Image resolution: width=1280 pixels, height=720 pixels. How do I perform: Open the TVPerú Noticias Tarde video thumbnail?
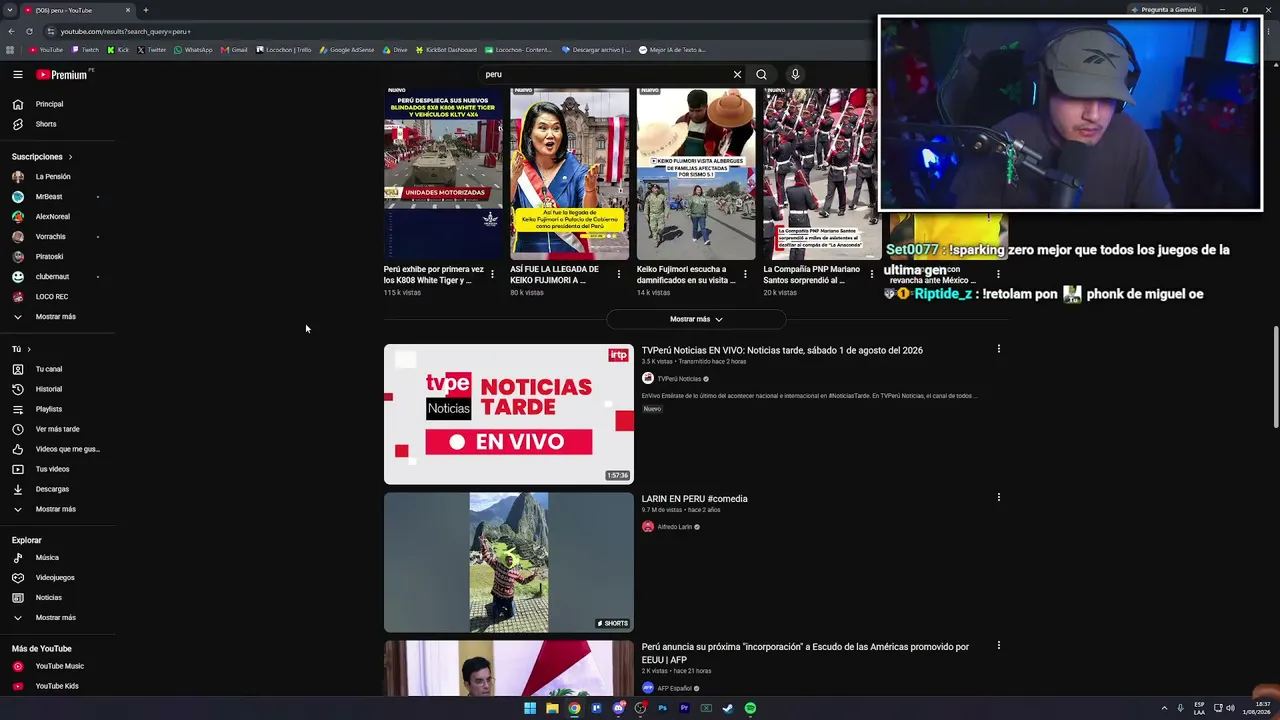pos(509,414)
